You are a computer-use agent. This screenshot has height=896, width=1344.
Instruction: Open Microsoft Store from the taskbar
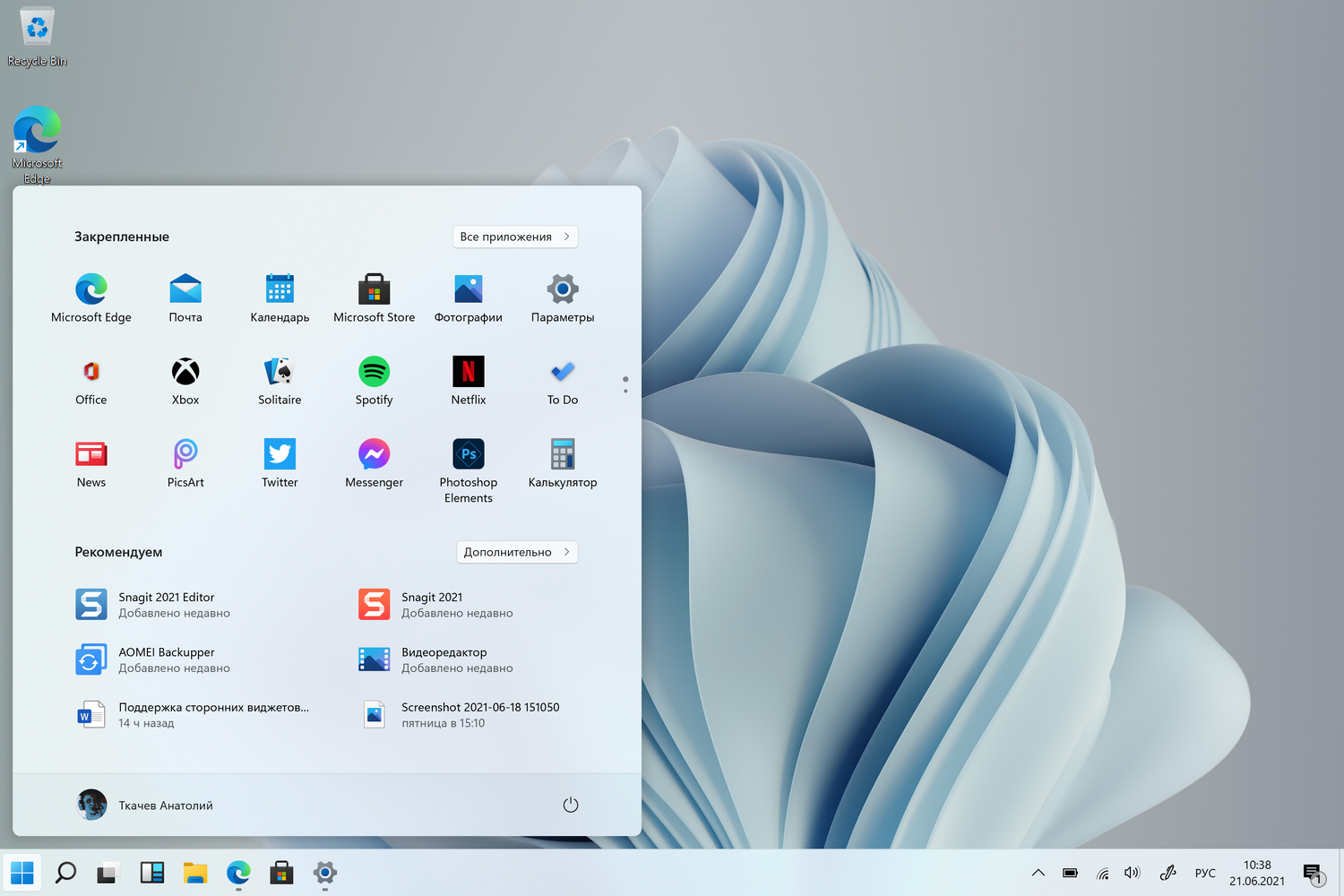coord(281,872)
